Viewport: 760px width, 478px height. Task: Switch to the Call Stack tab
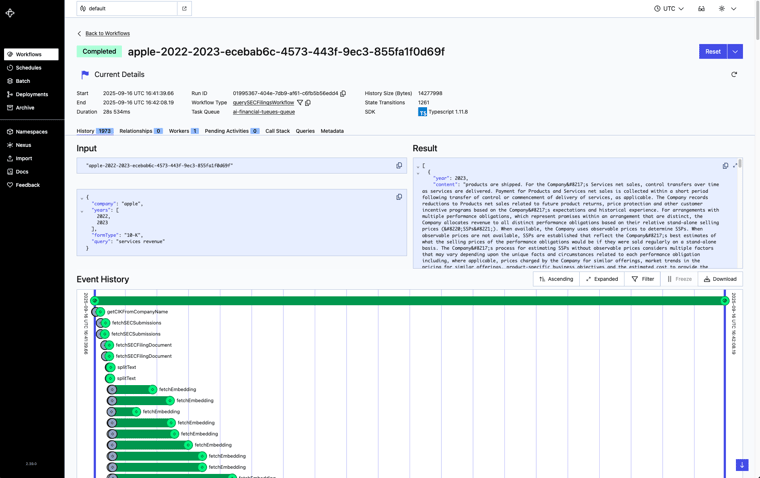pyautogui.click(x=277, y=131)
